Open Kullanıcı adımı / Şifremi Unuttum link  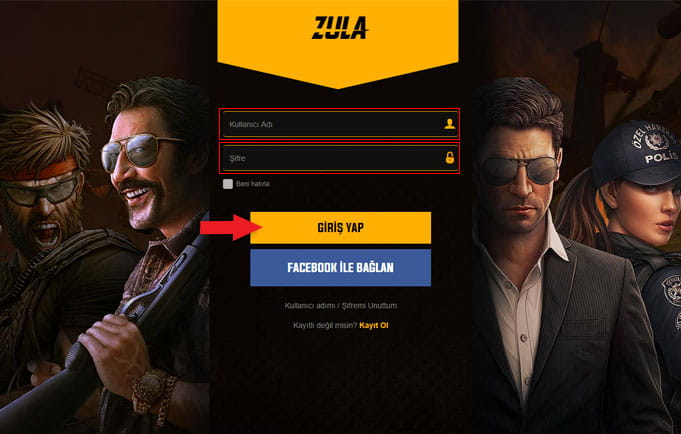(x=340, y=305)
